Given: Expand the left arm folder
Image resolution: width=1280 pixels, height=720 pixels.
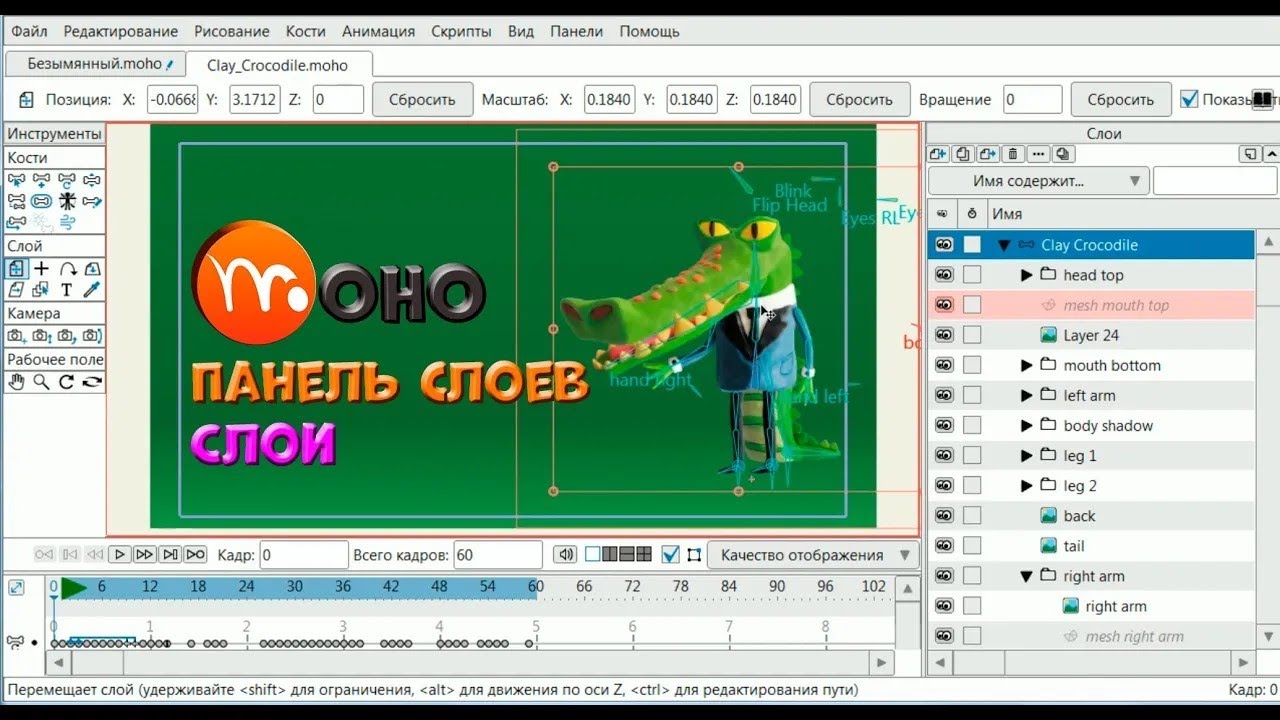Looking at the screenshot, I should (x=1026, y=395).
